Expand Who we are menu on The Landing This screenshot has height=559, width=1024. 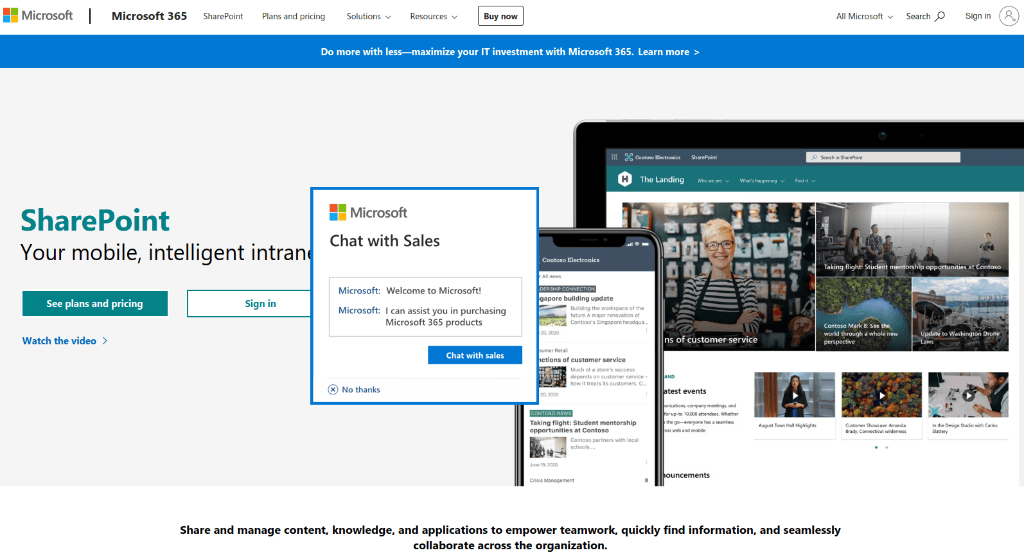713,181
